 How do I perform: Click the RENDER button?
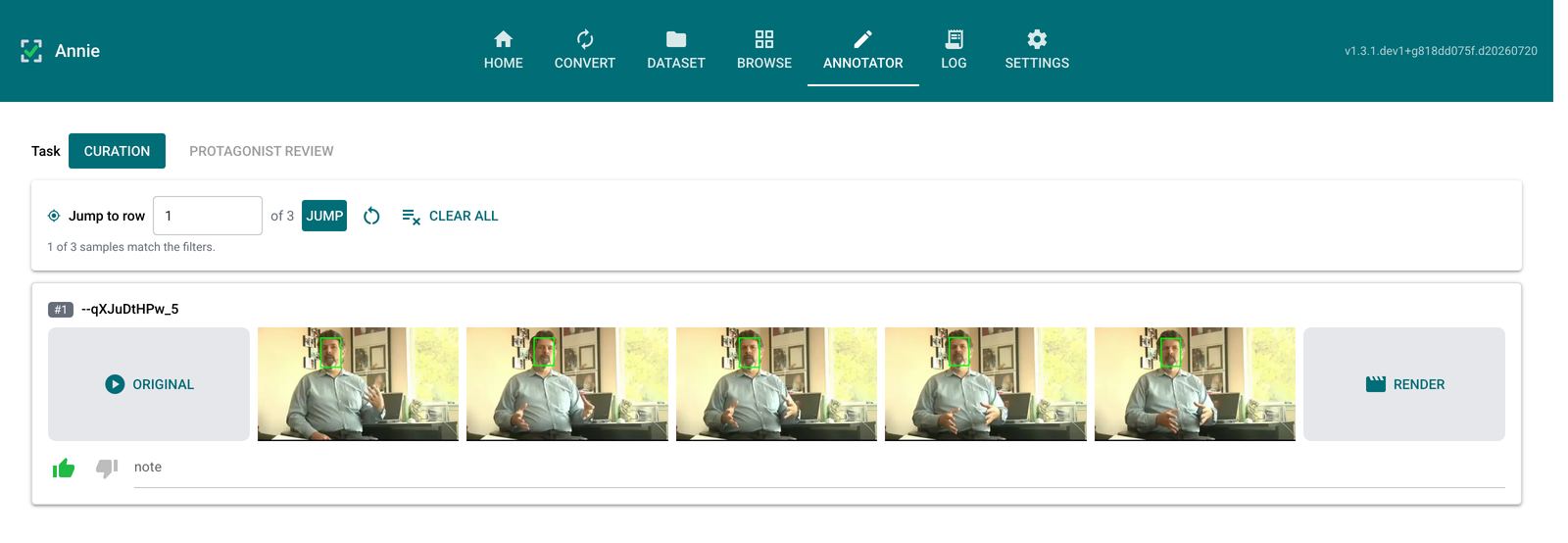[1404, 384]
